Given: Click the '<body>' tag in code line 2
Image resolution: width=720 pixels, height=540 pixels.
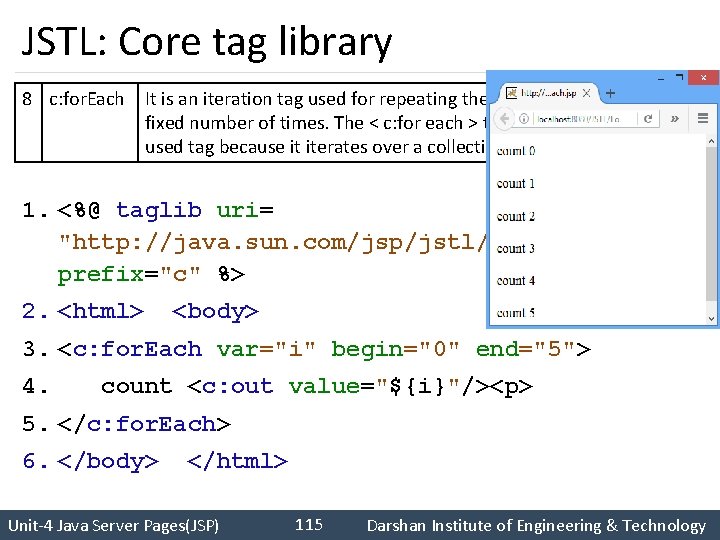Looking at the screenshot, I should 215,311.
